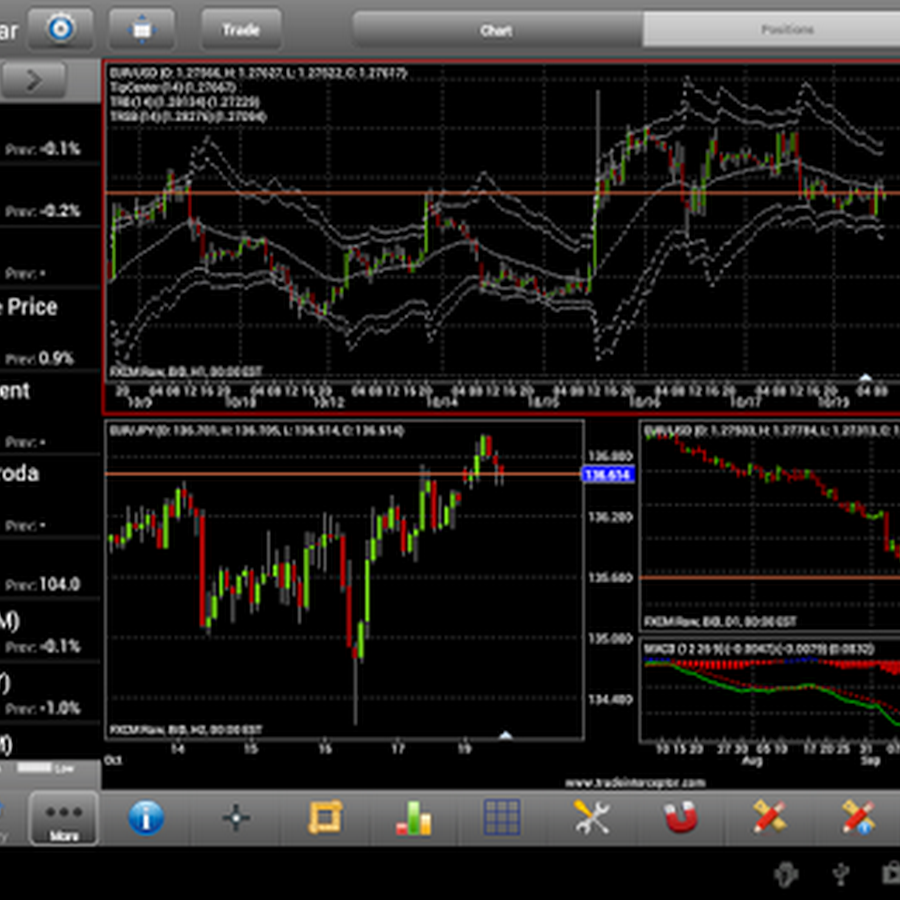This screenshot has width=900, height=900.
Task: Toggle the red magnet snap tool
Action: pos(680,818)
